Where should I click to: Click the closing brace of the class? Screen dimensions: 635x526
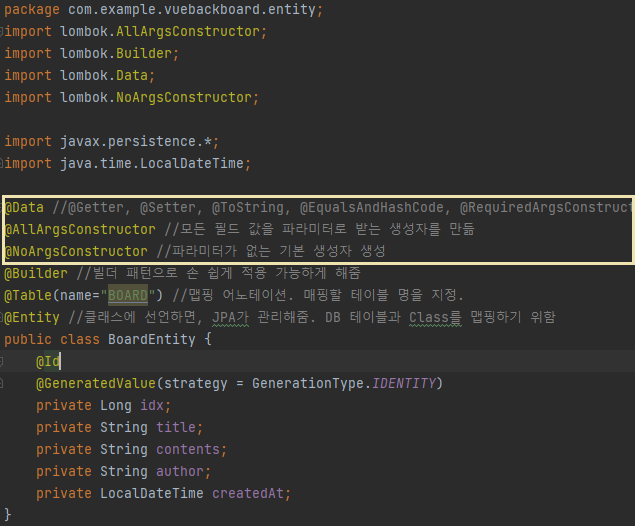(x=8, y=515)
